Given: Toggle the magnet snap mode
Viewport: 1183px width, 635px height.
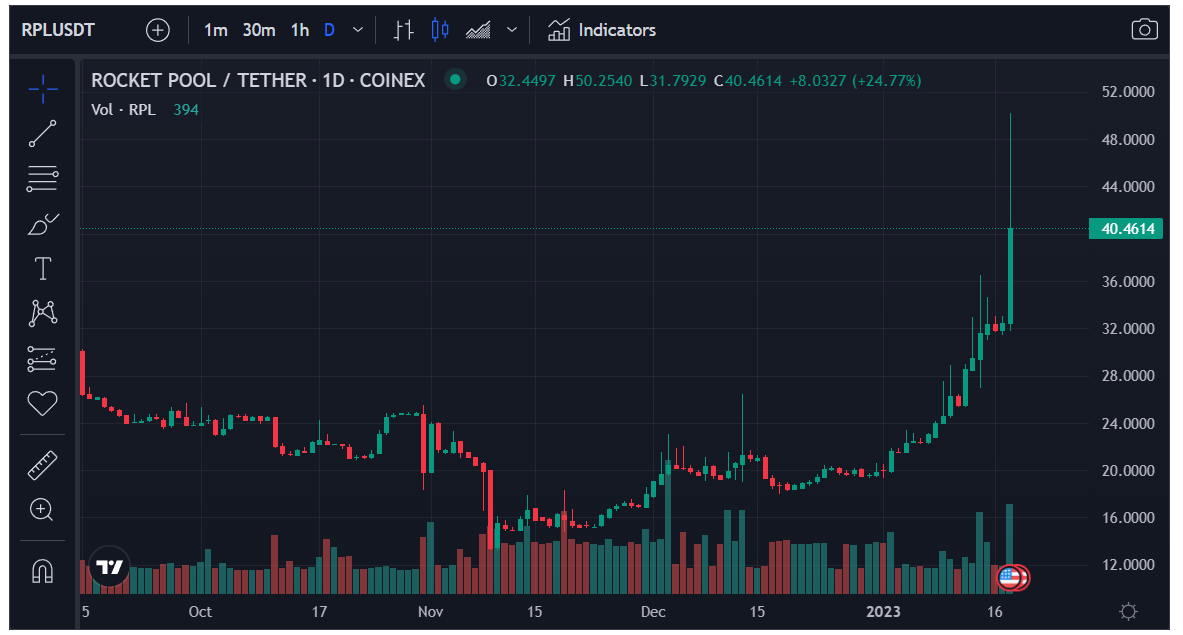Looking at the screenshot, I should pos(42,571).
